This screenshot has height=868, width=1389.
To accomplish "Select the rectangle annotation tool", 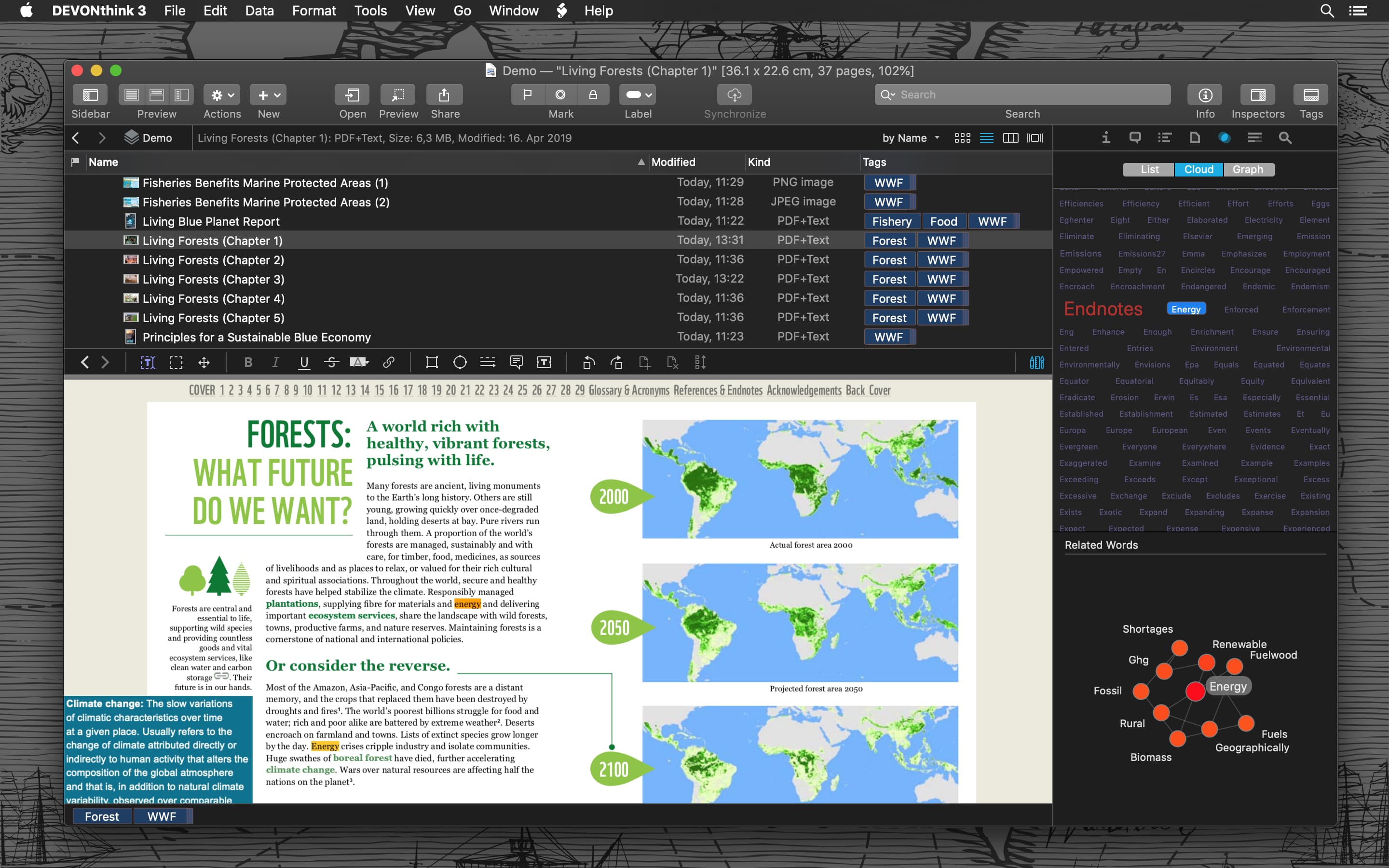I will tap(432, 362).
